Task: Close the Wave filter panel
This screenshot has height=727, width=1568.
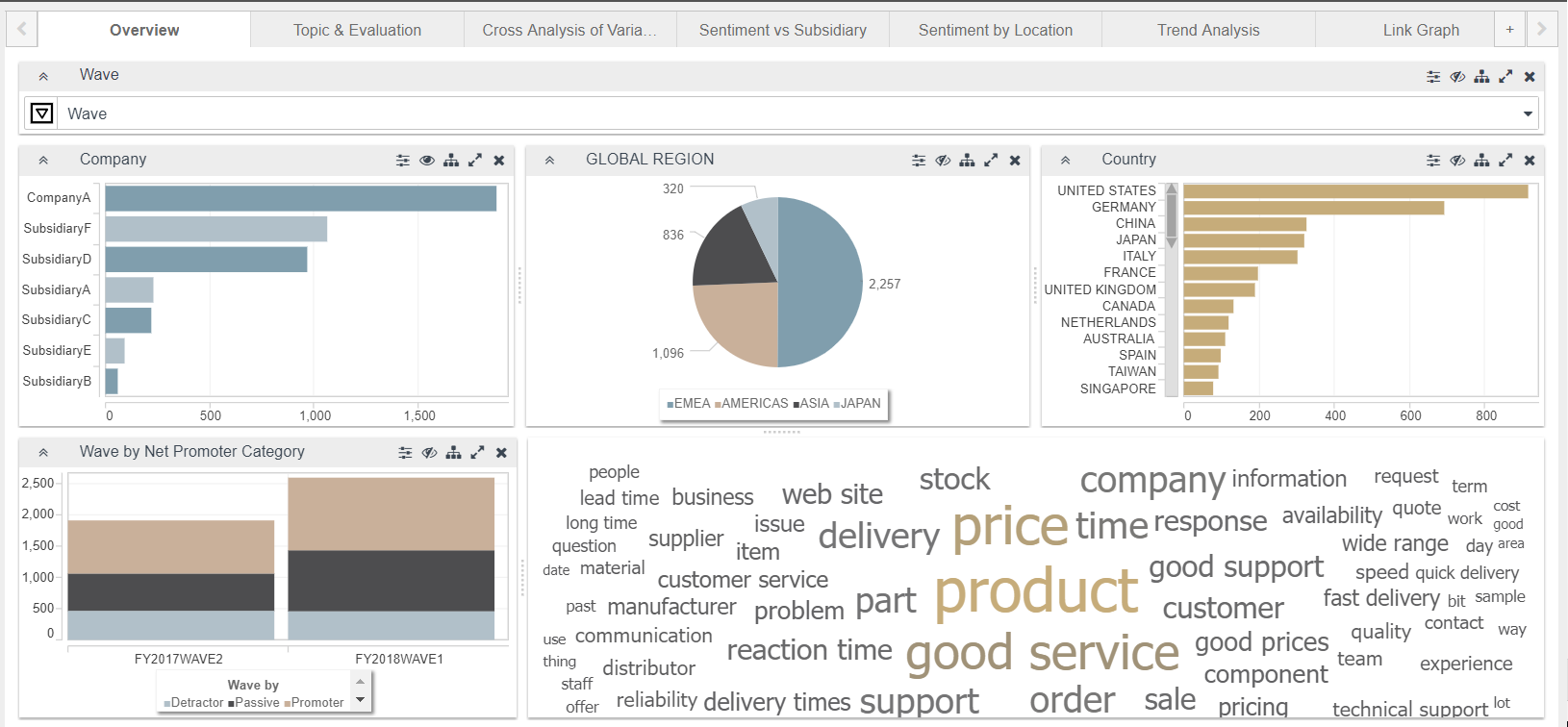Action: pyautogui.click(x=1530, y=76)
